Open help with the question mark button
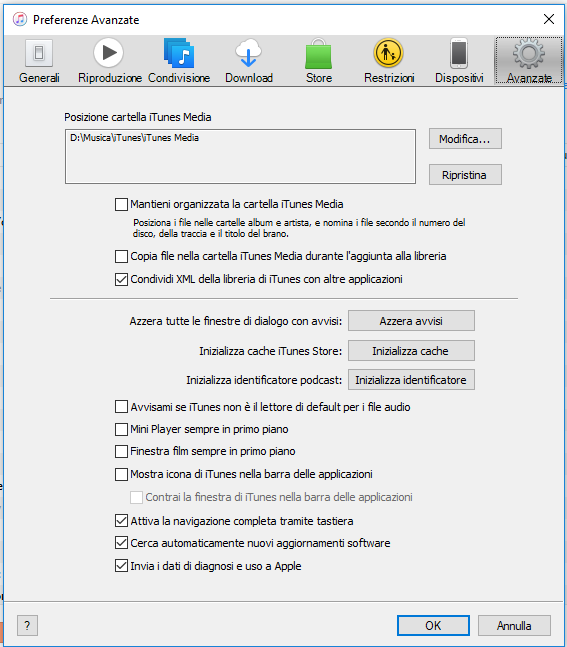The width and height of the screenshot is (567, 647). pos(27,626)
